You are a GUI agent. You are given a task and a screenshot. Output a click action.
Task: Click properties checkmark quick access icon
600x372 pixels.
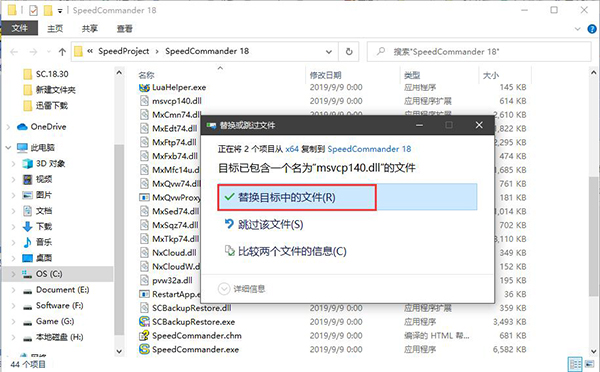(33, 10)
